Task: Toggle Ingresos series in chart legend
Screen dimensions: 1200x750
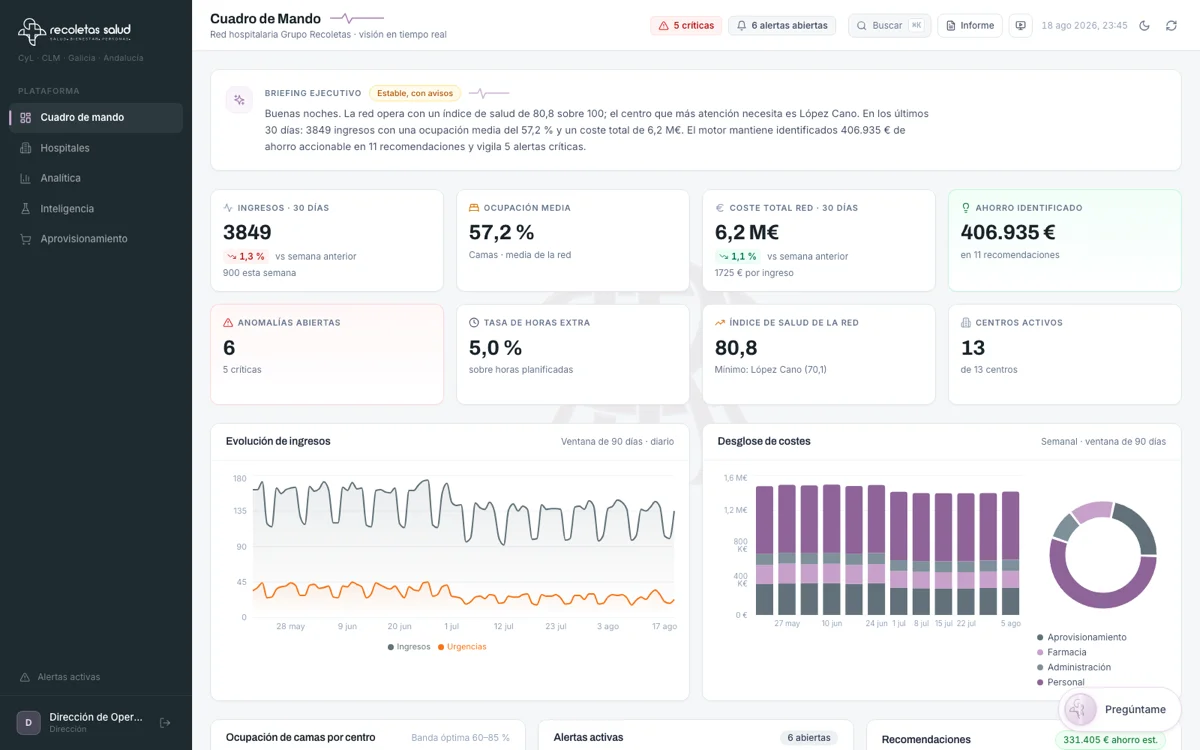Action: 409,647
